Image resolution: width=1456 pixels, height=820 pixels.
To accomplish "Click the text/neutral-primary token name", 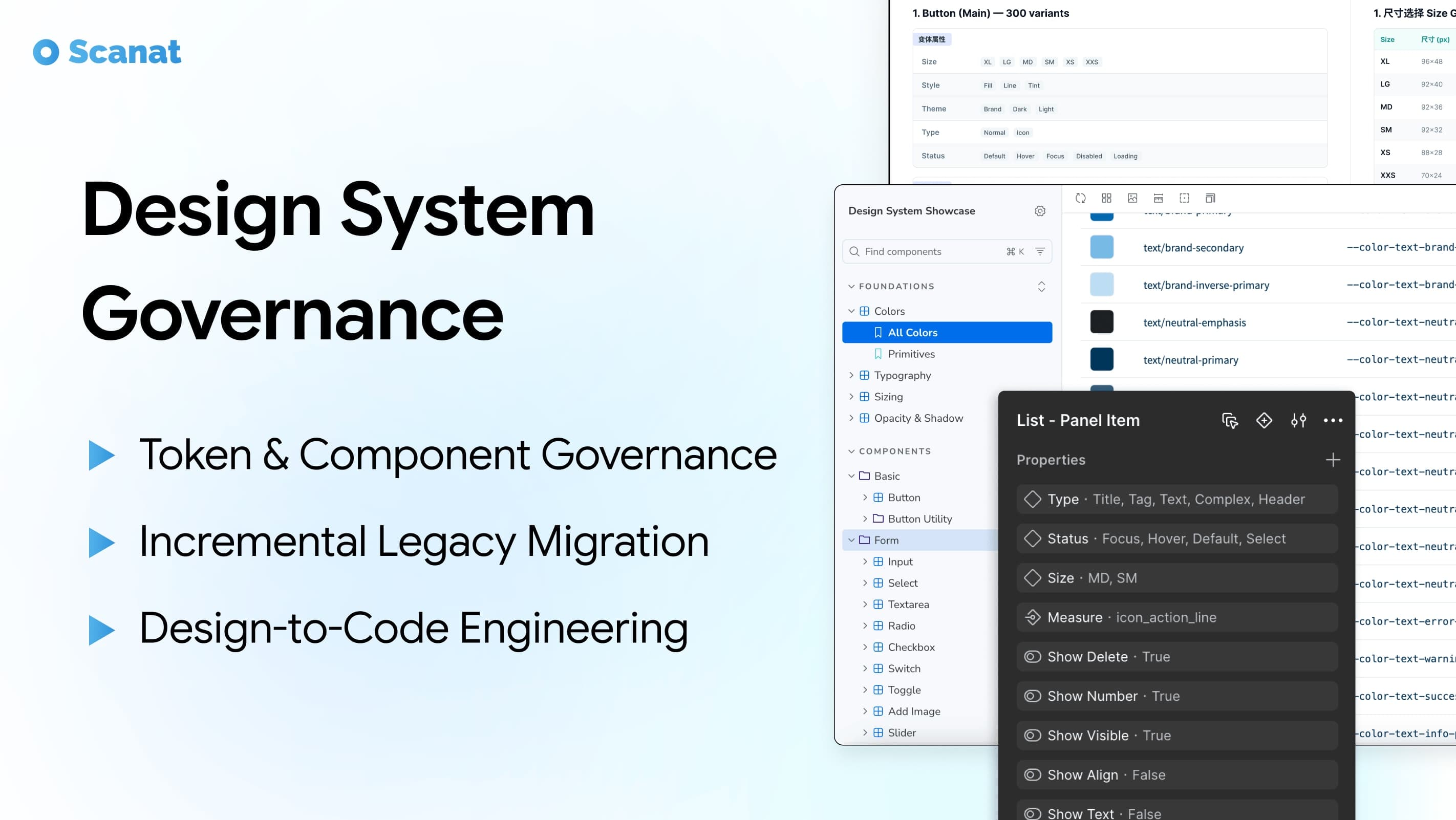I will (1190, 360).
